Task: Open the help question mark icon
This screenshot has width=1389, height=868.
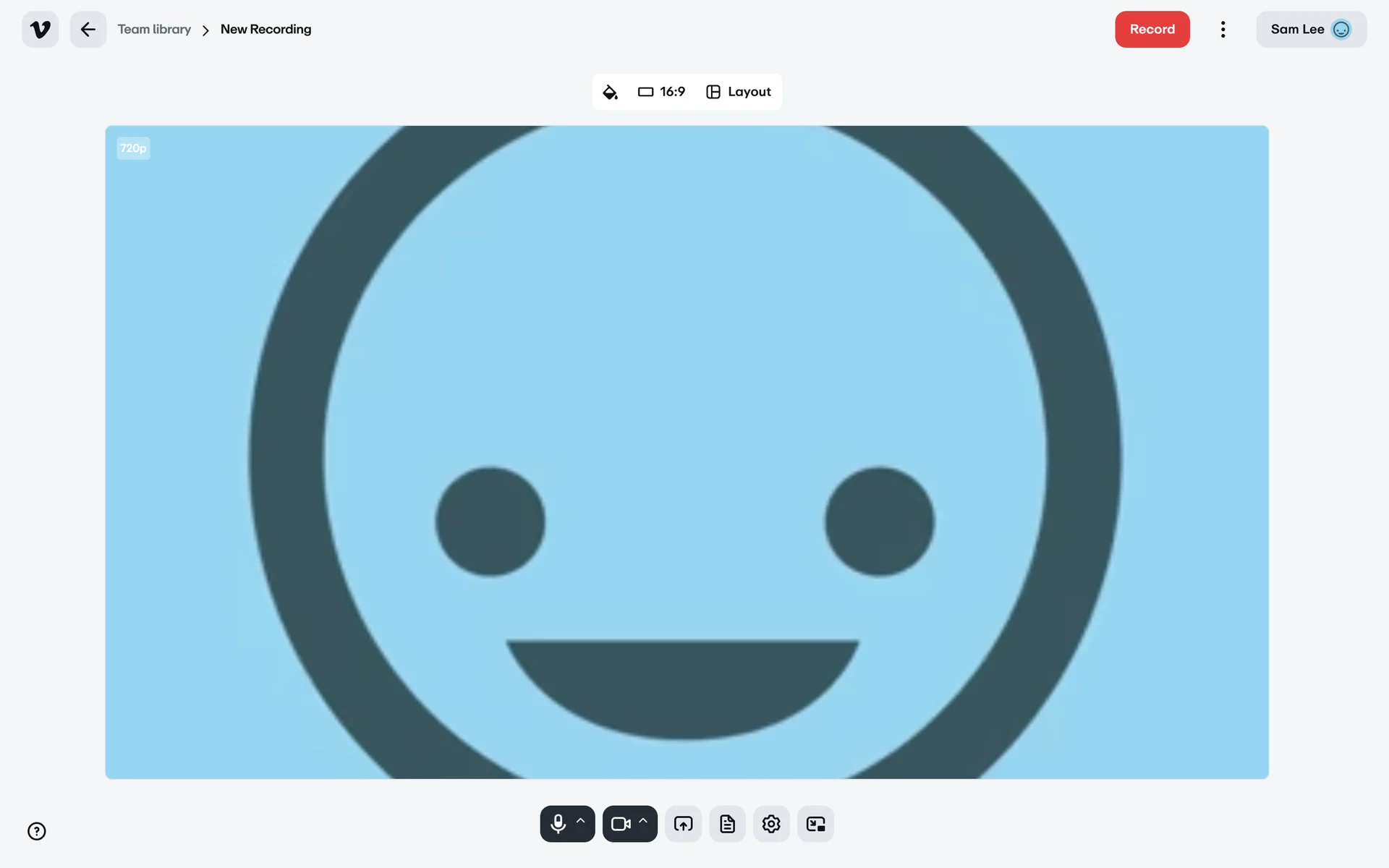Action: click(37, 831)
